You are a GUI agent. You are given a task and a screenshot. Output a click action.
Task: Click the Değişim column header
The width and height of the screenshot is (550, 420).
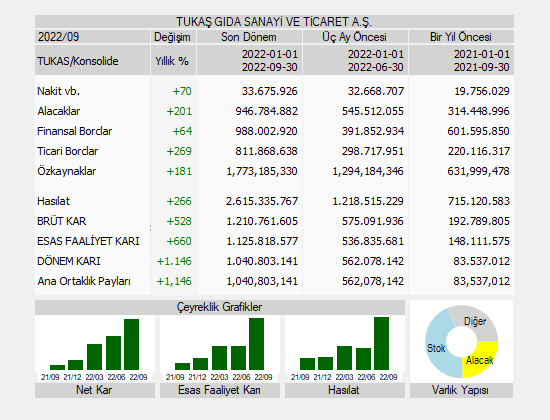point(173,37)
